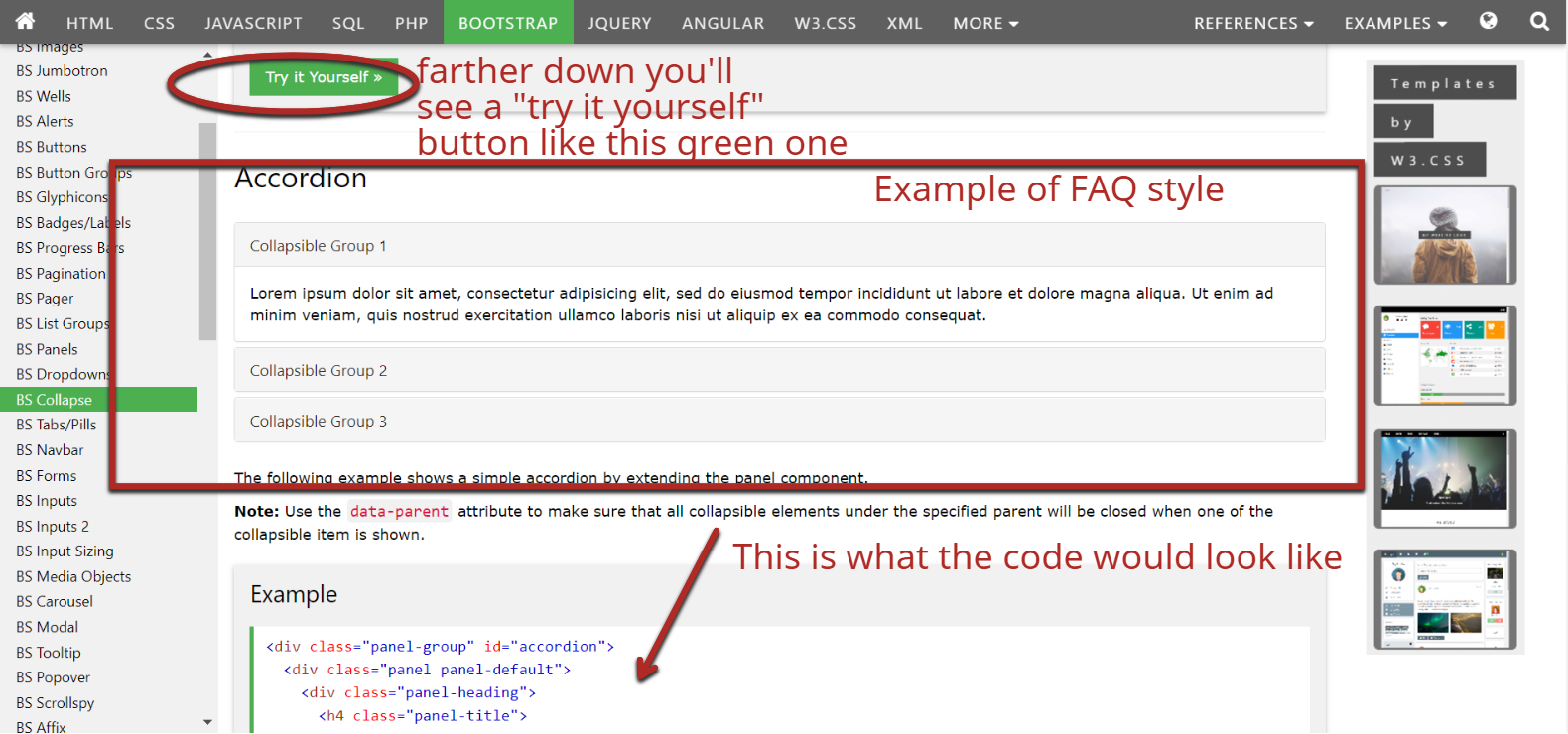The image size is (1568, 734).
Task: Click the Templates banner label
Action: click(x=1445, y=83)
